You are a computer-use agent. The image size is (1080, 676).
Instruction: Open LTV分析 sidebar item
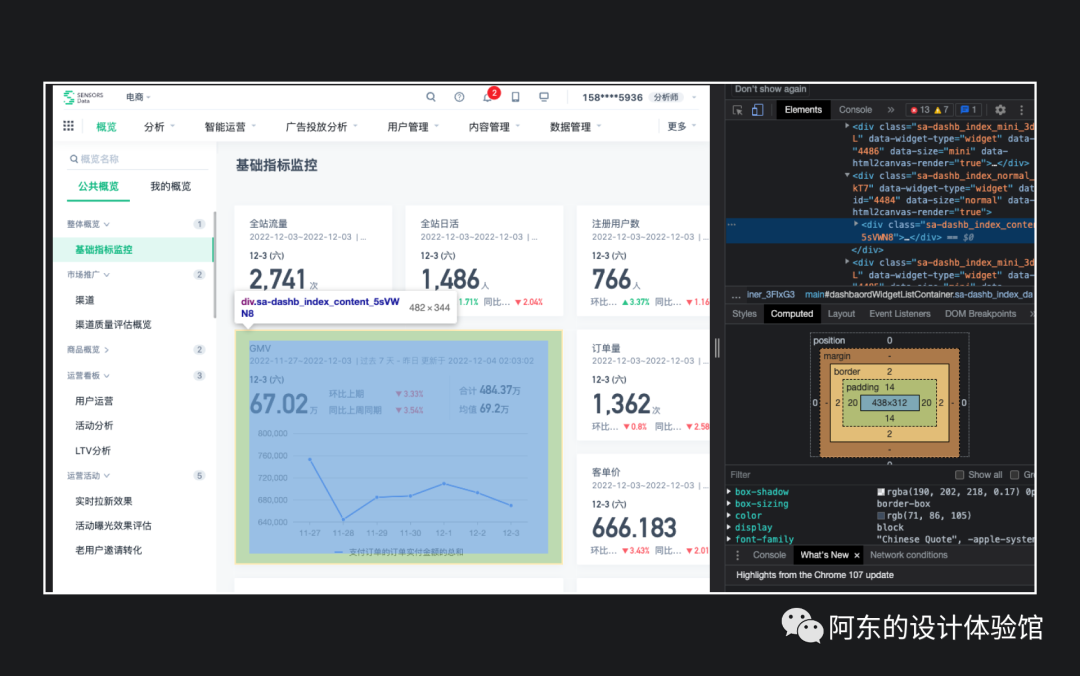[x=92, y=451]
